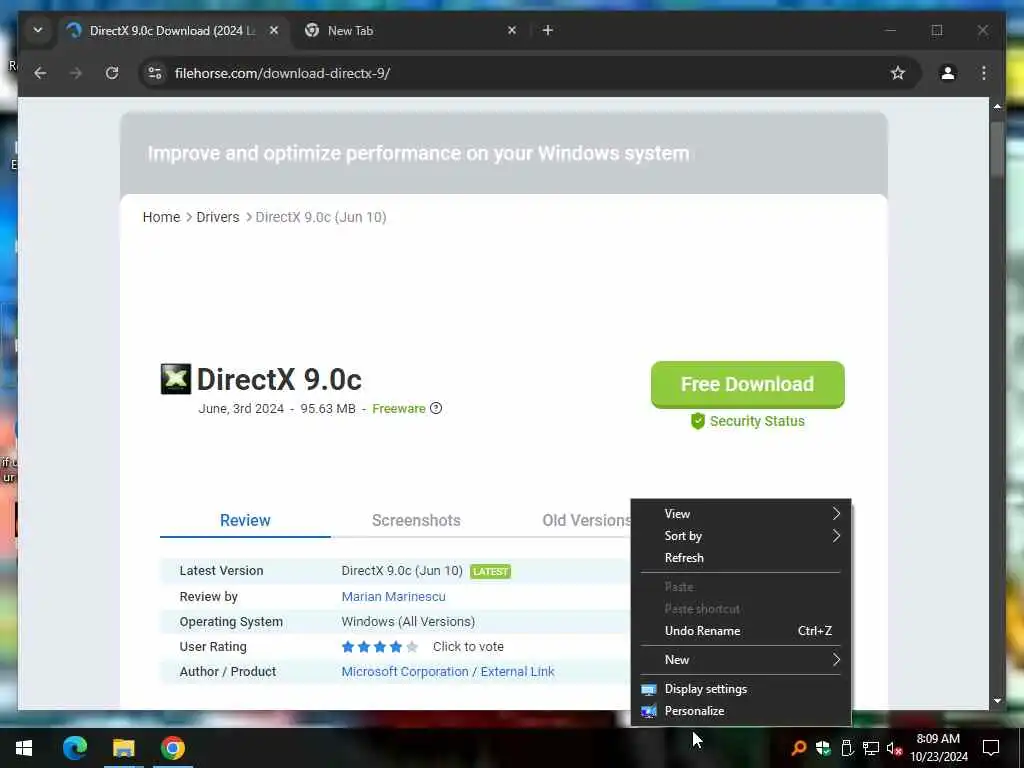1024x768 pixels.
Task: Close the DirectX 9.0c Download tab
Action: coord(274,30)
